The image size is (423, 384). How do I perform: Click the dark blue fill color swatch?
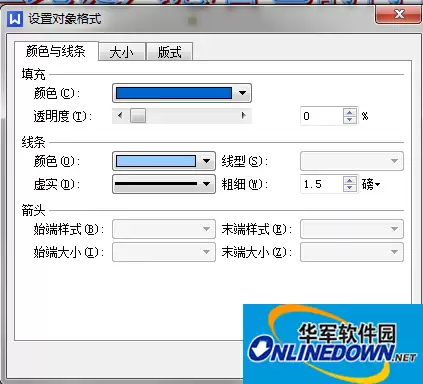pos(174,93)
